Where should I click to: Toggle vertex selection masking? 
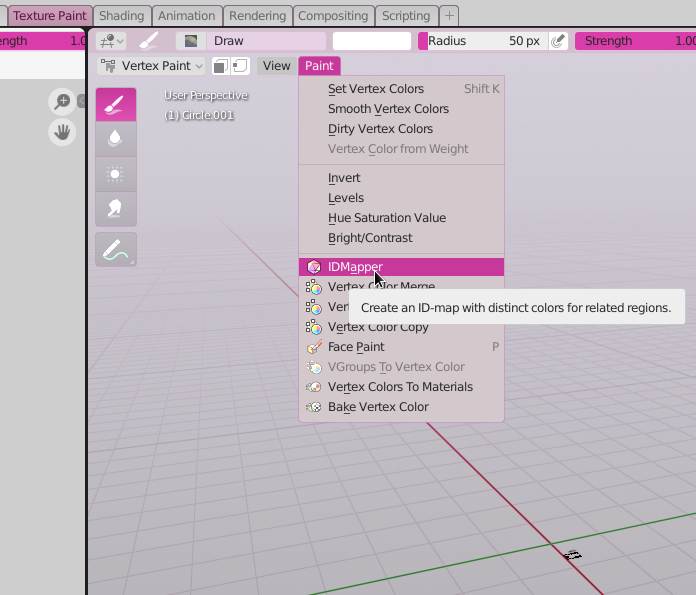click(x=240, y=66)
